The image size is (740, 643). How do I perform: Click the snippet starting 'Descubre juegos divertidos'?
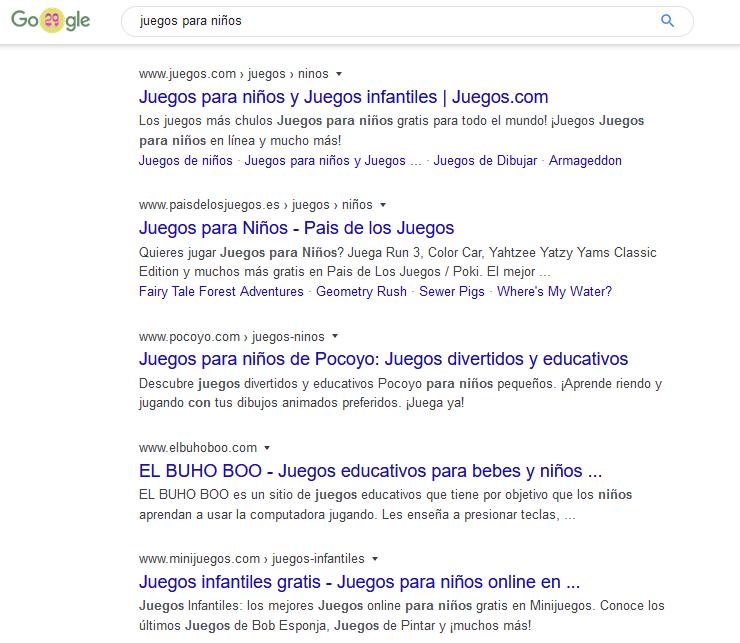(400, 393)
